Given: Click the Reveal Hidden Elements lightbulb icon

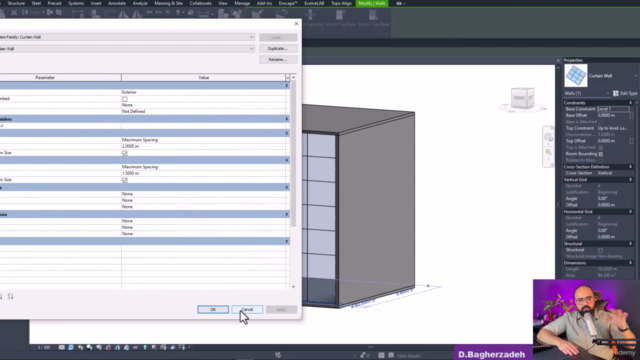Looking at the screenshot, I should [x=145, y=347].
